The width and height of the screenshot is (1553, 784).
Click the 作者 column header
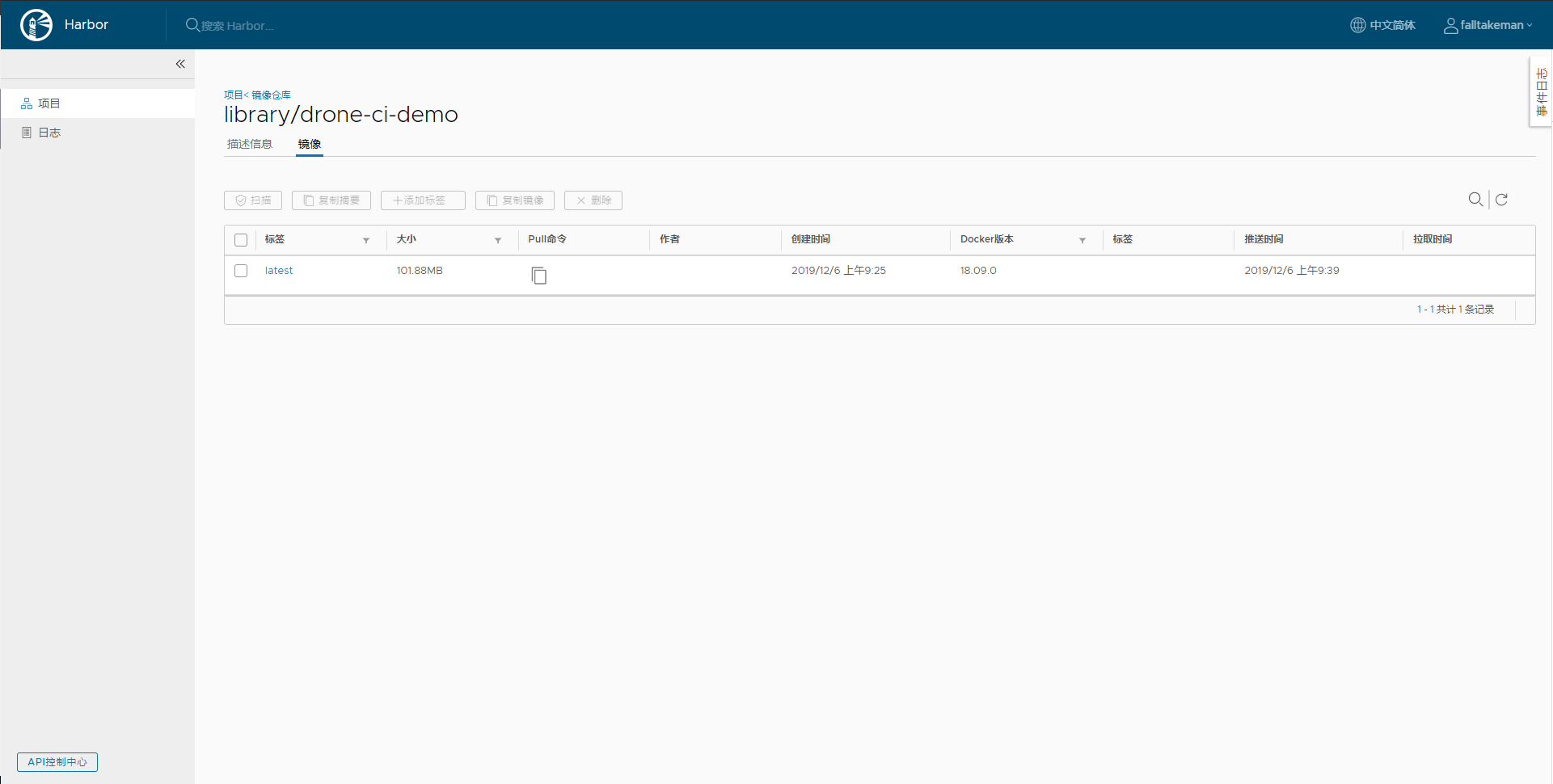[x=669, y=239]
